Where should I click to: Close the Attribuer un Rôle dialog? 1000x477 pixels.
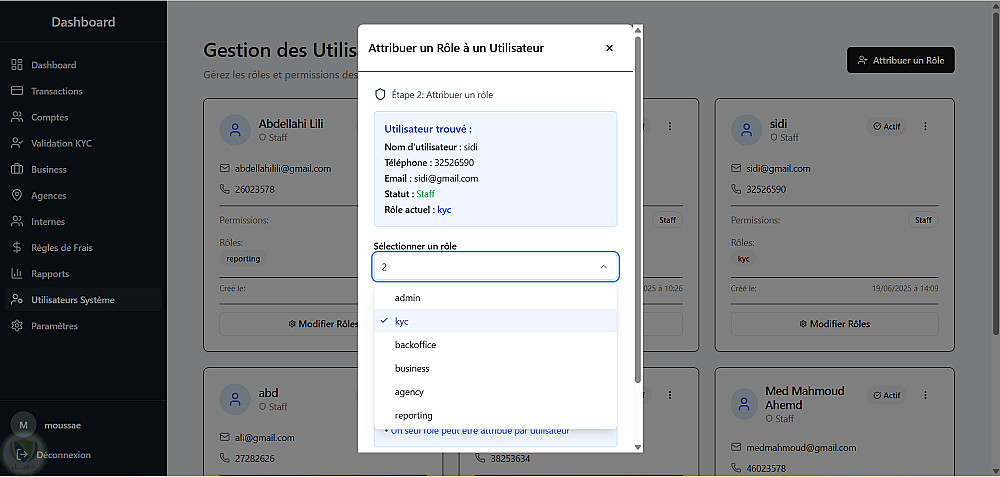pos(609,48)
